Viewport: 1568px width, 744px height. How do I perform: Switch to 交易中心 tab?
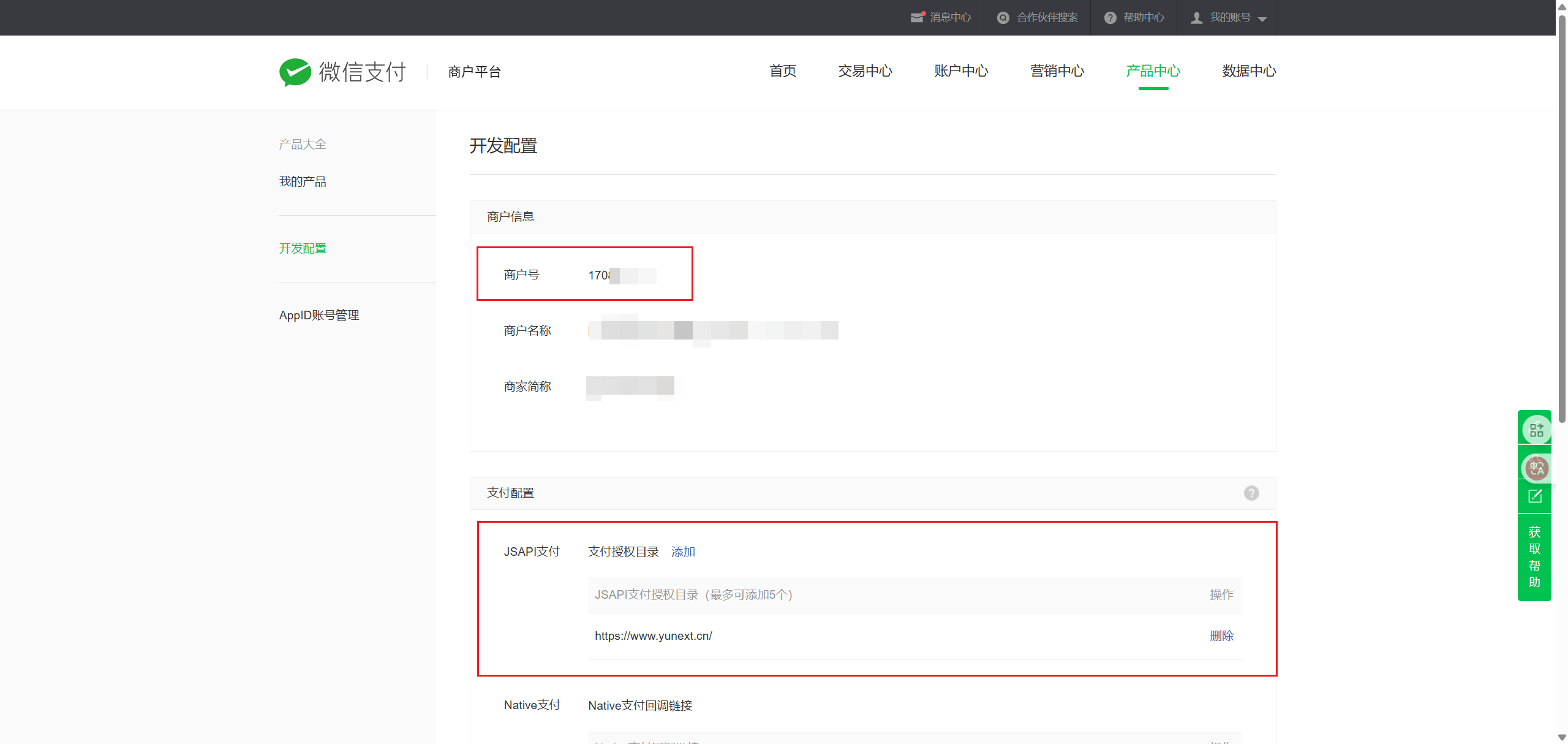pyautogui.click(x=865, y=71)
